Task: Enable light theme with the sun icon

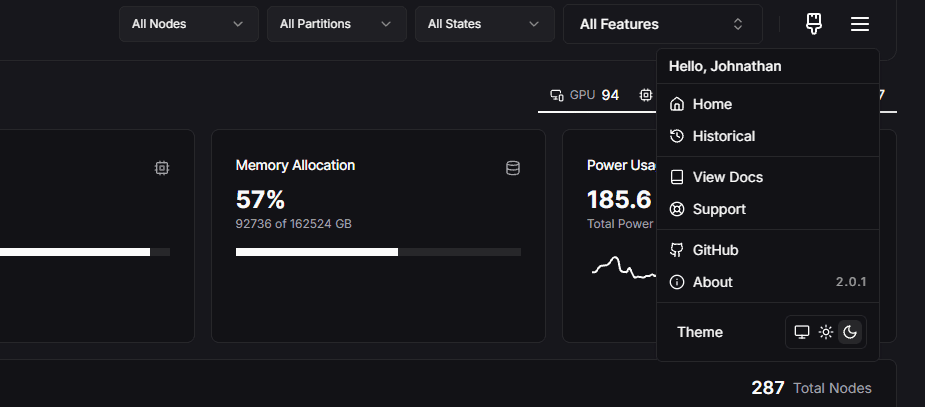Action: [x=826, y=332]
